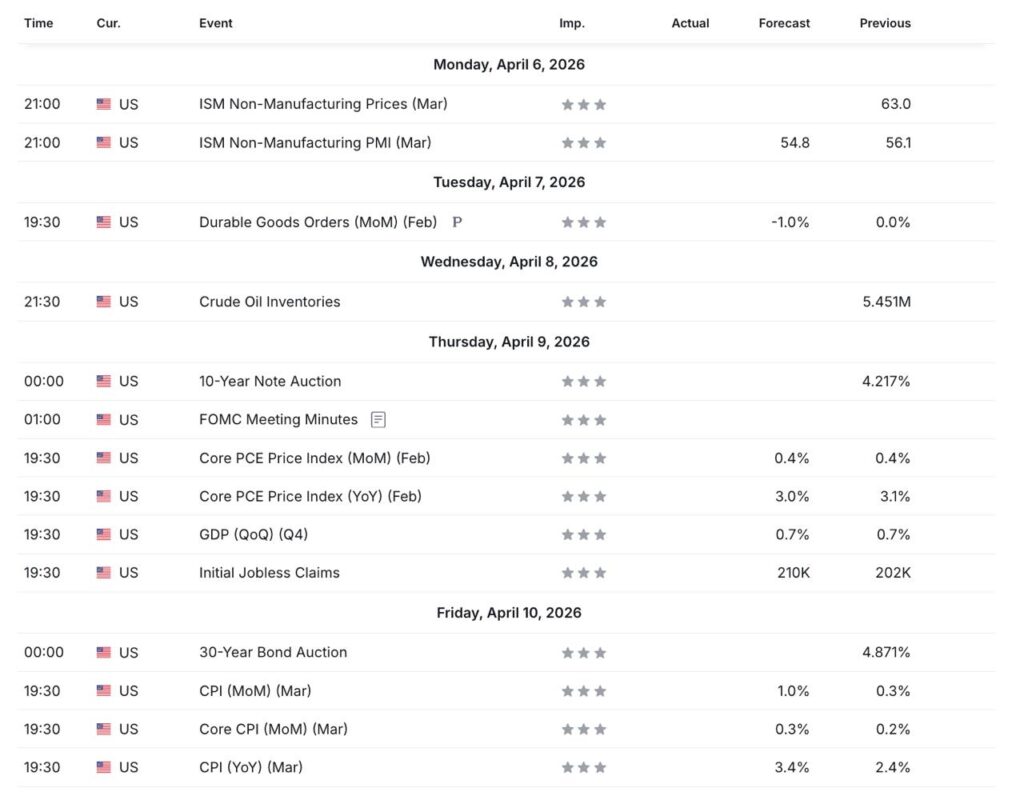Click the US flag on 10-Year Note Auction row
This screenshot has width=1024, height=808.
click(104, 381)
